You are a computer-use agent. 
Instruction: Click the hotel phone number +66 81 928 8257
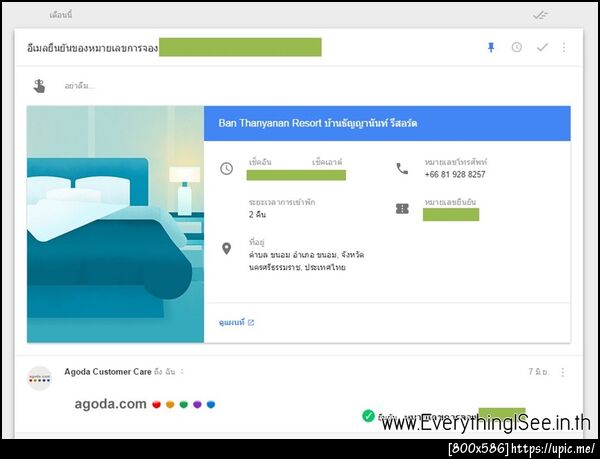tap(455, 174)
